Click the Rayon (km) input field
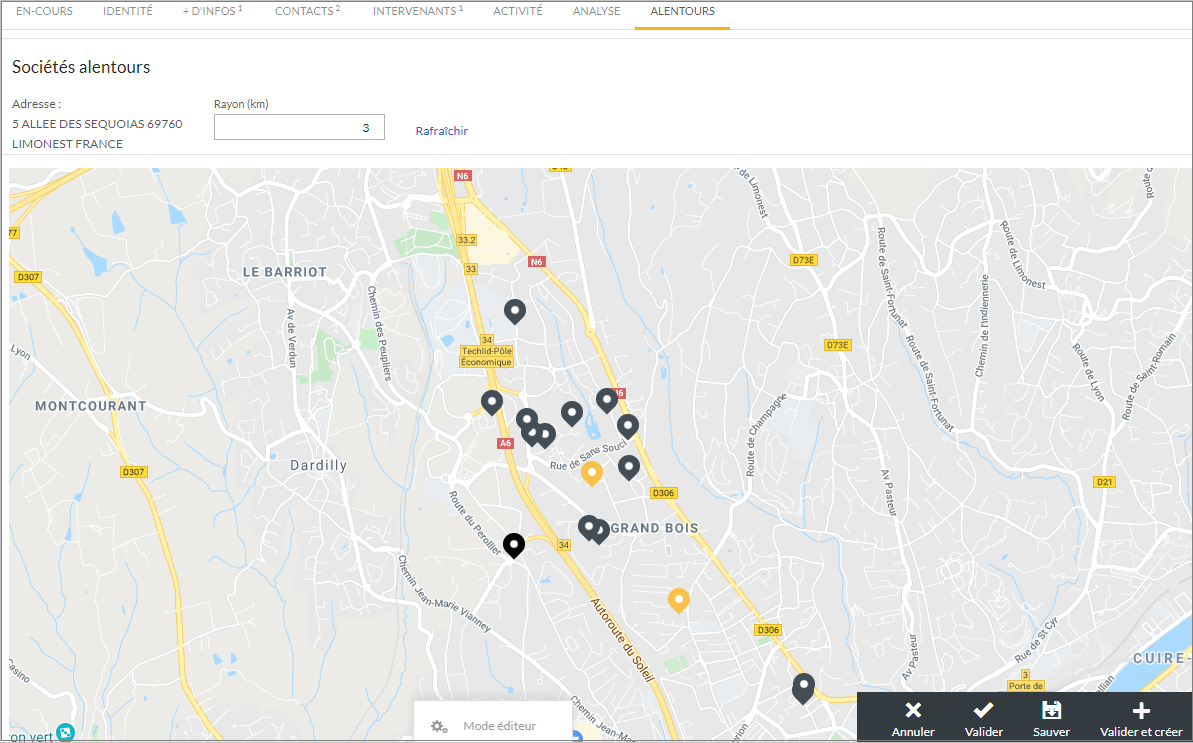Image resolution: width=1193 pixels, height=743 pixels. 299,127
